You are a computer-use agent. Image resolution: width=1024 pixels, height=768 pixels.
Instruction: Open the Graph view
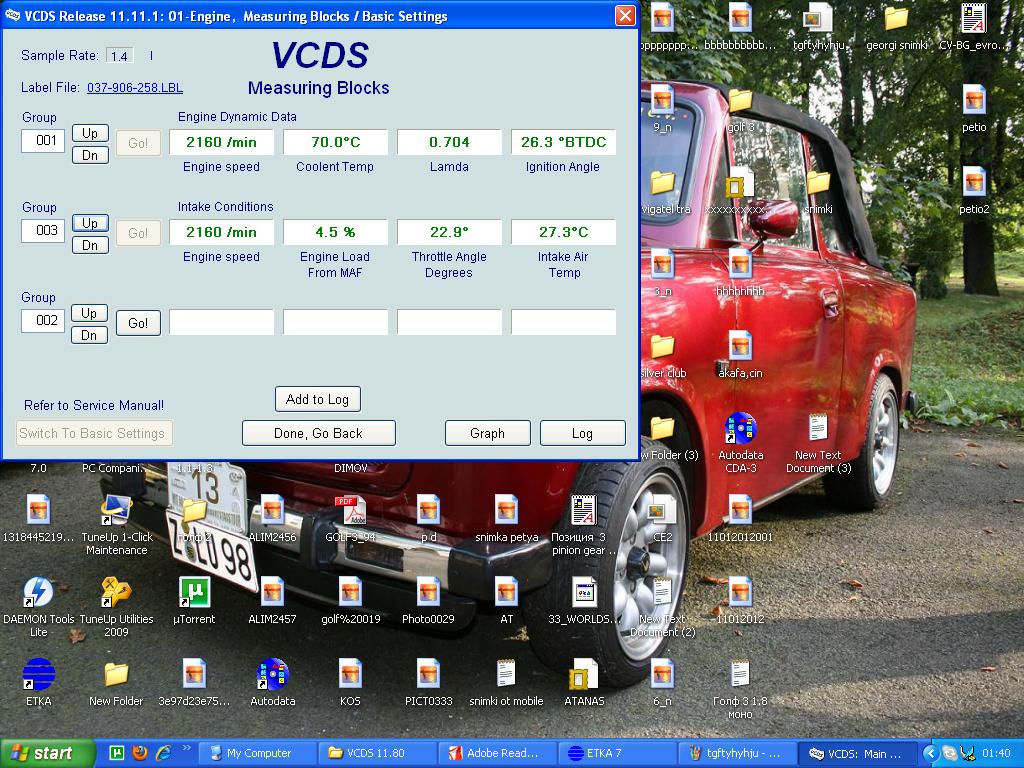point(487,433)
